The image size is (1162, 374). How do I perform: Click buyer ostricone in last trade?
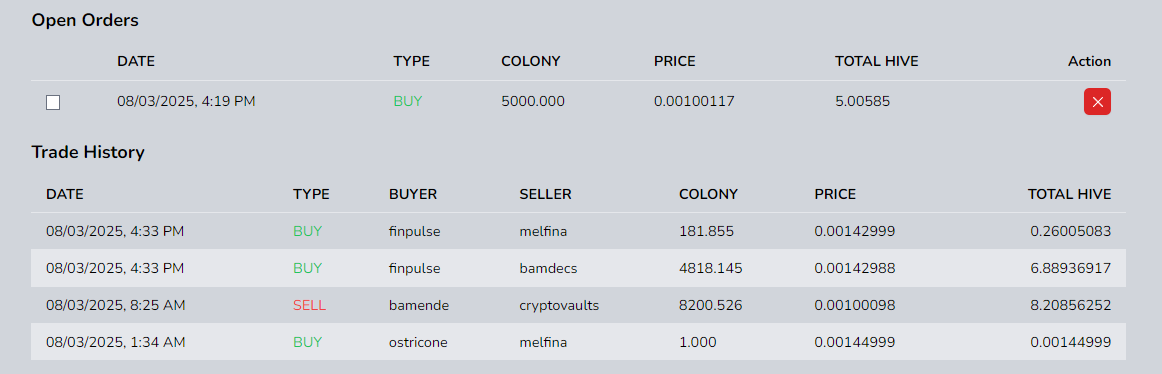[x=418, y=341]
